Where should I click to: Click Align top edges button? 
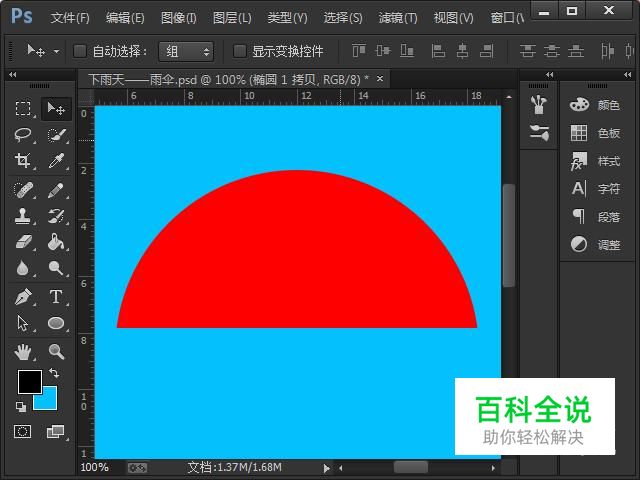point(359,51)
